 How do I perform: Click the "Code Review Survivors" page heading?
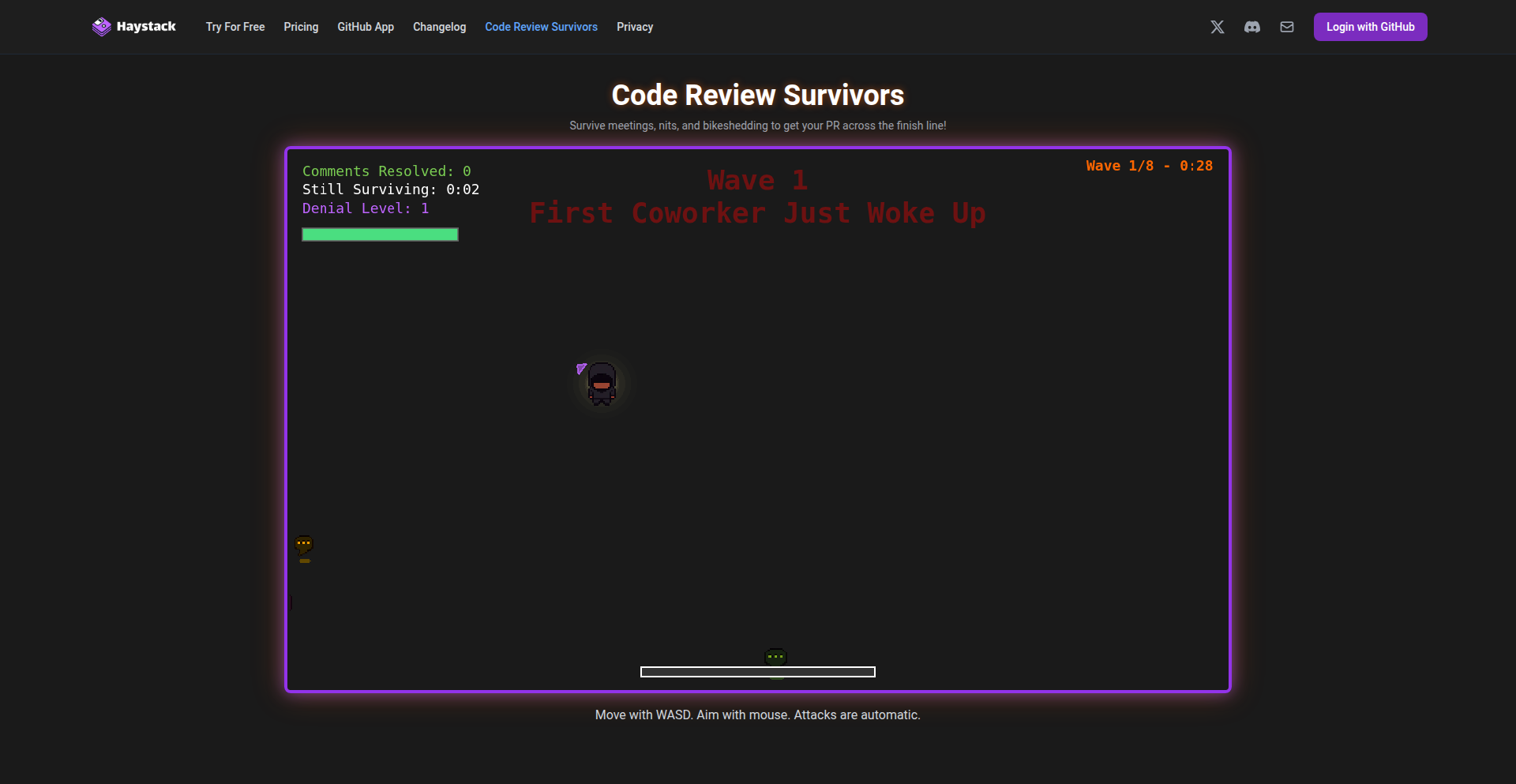tap(758, 96)
